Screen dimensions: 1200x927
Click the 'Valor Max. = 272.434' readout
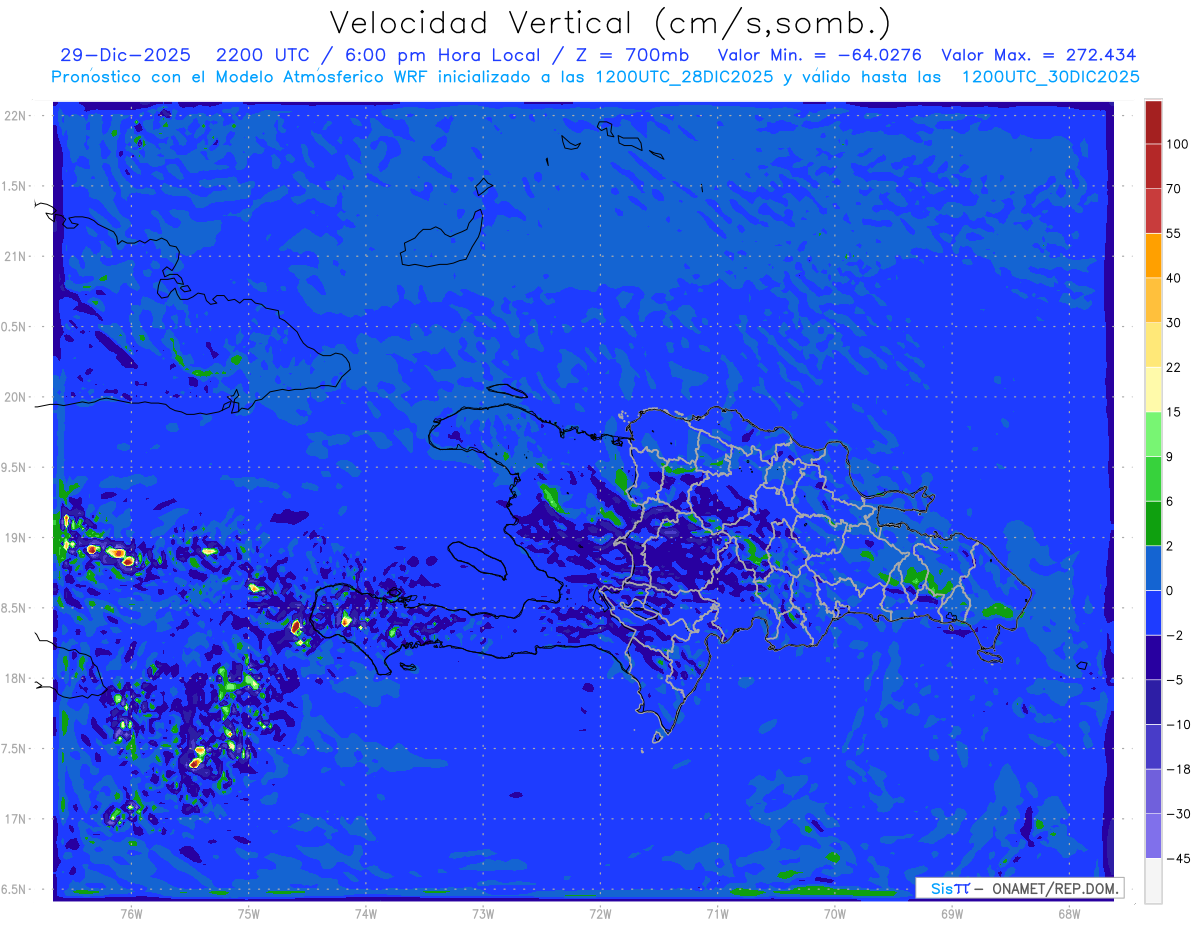click(x=1039, y=55)
